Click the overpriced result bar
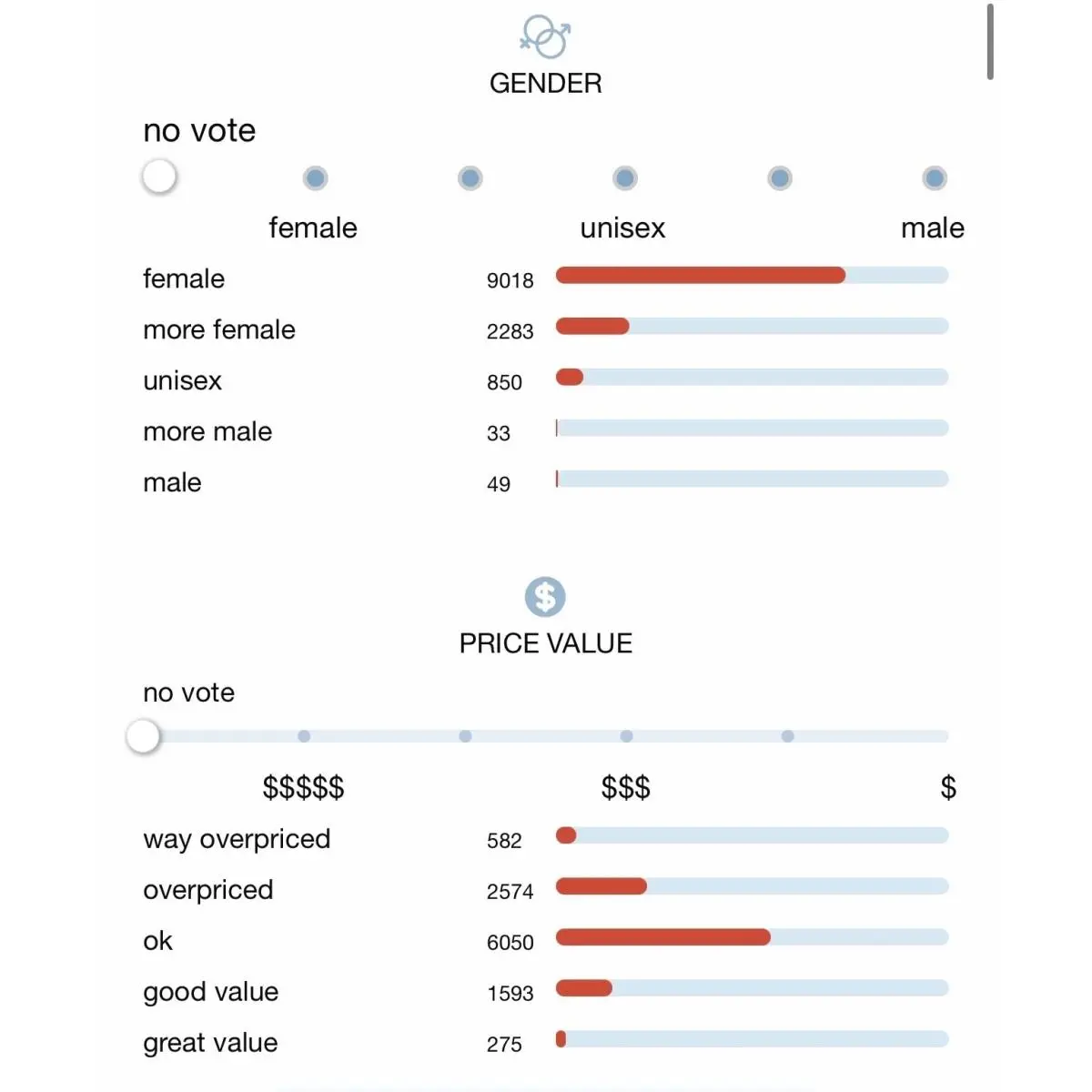The height and width of the screenshot is (1092, 1092). click(752, 885)
